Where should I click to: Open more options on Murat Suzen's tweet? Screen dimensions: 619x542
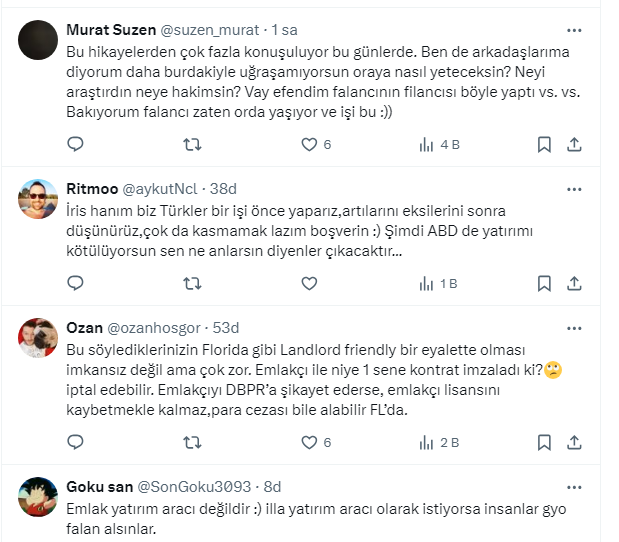click(574, 30)
